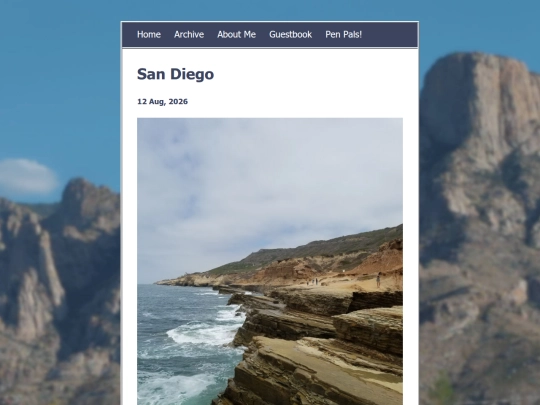Open the About Me page
Screen dimensions: 540x405
click(236, 34)
